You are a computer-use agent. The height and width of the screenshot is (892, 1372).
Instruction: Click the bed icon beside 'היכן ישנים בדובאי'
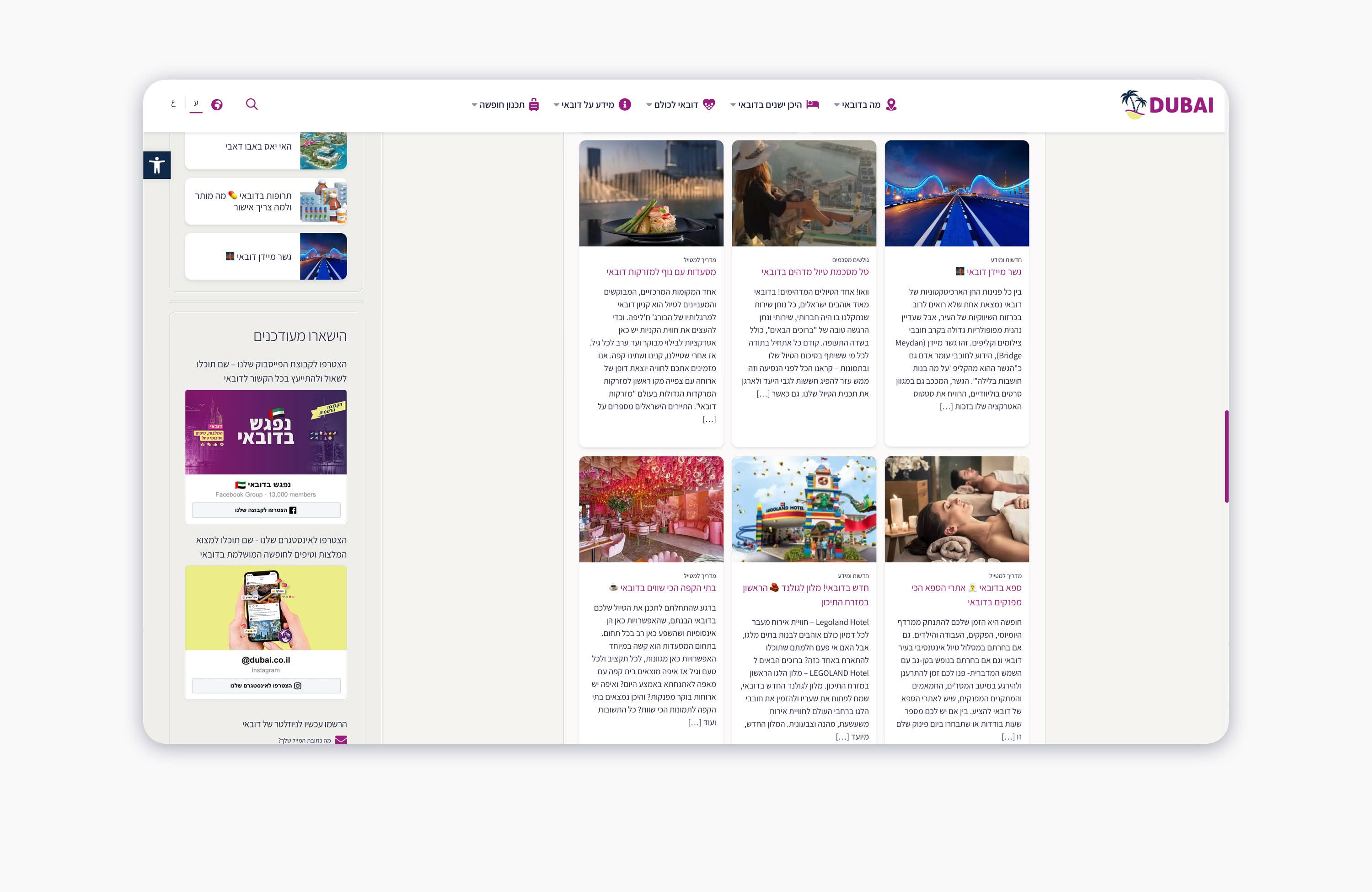pos(812,104)
